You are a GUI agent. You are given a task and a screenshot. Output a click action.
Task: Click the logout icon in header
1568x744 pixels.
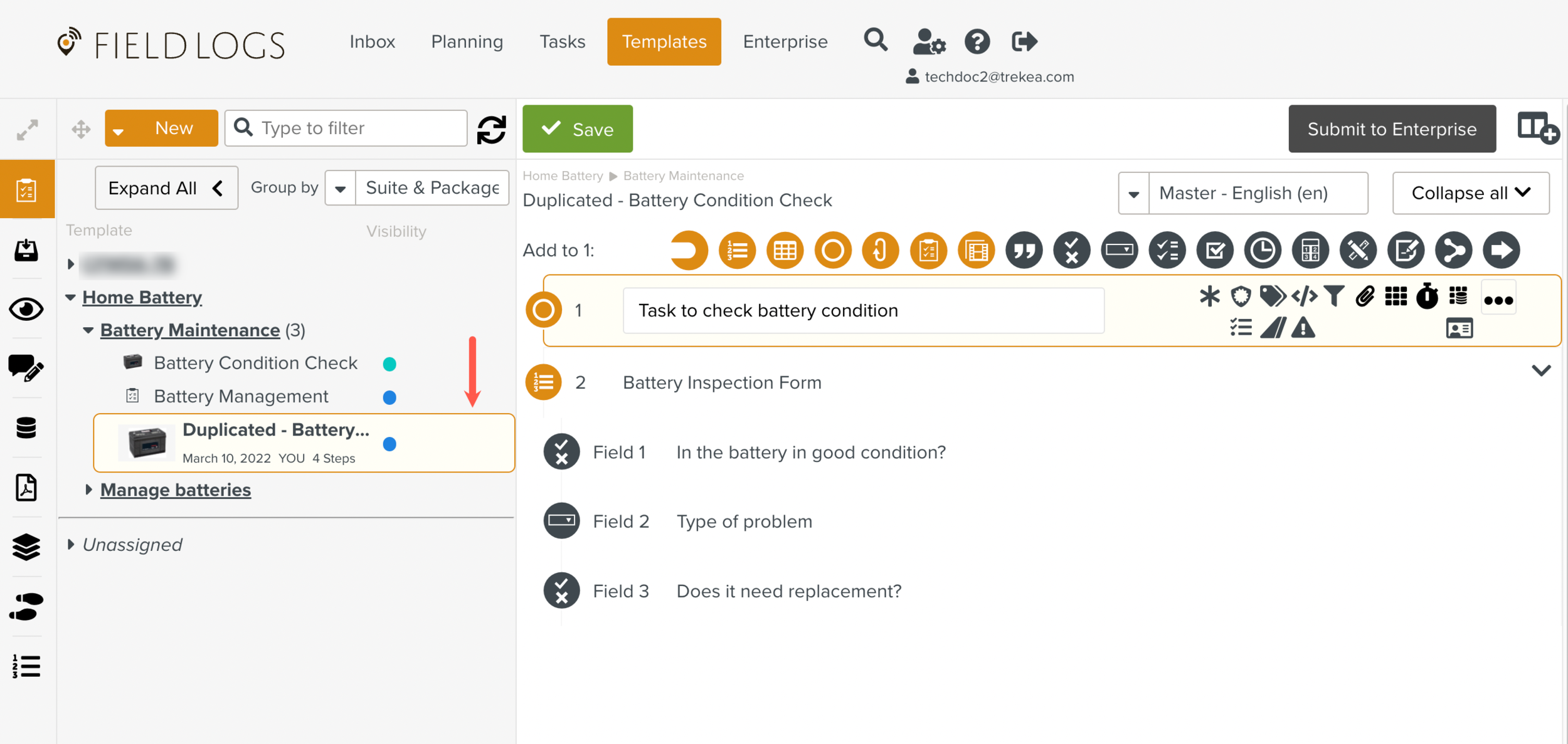[x=1024, y=42]
